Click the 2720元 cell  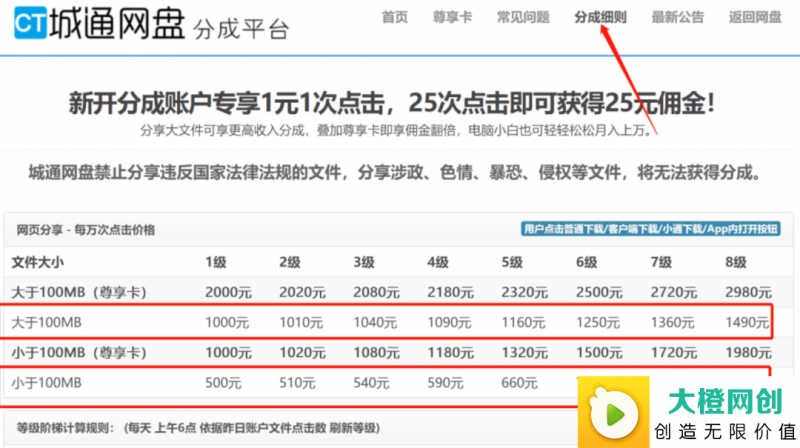(x=673, y=292)
